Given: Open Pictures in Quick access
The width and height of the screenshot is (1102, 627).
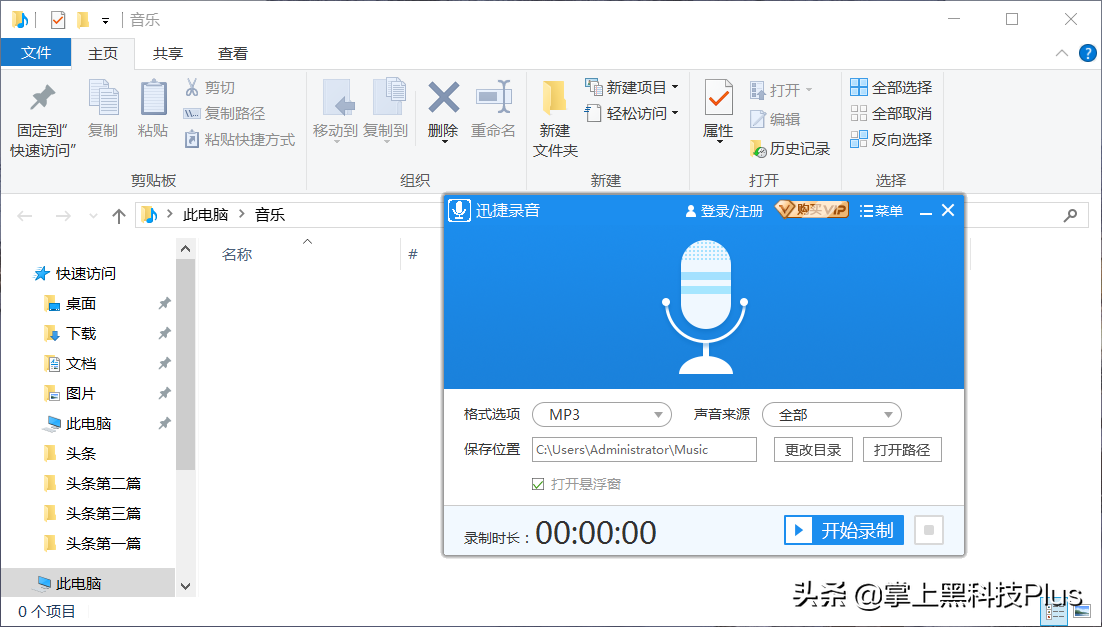Looking at the screenshot, I should (x=80, y=394).
